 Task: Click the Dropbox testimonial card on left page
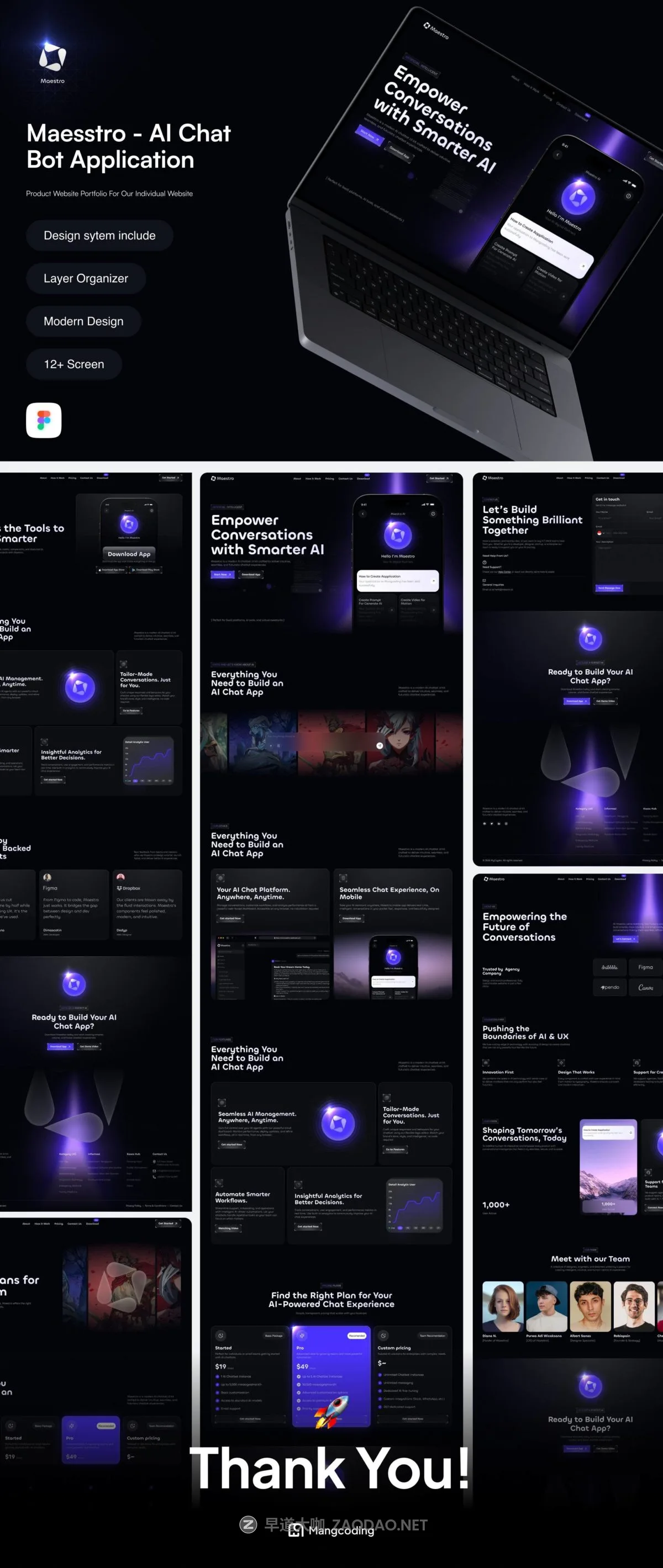pyautogui.click(x=147, y=904)
